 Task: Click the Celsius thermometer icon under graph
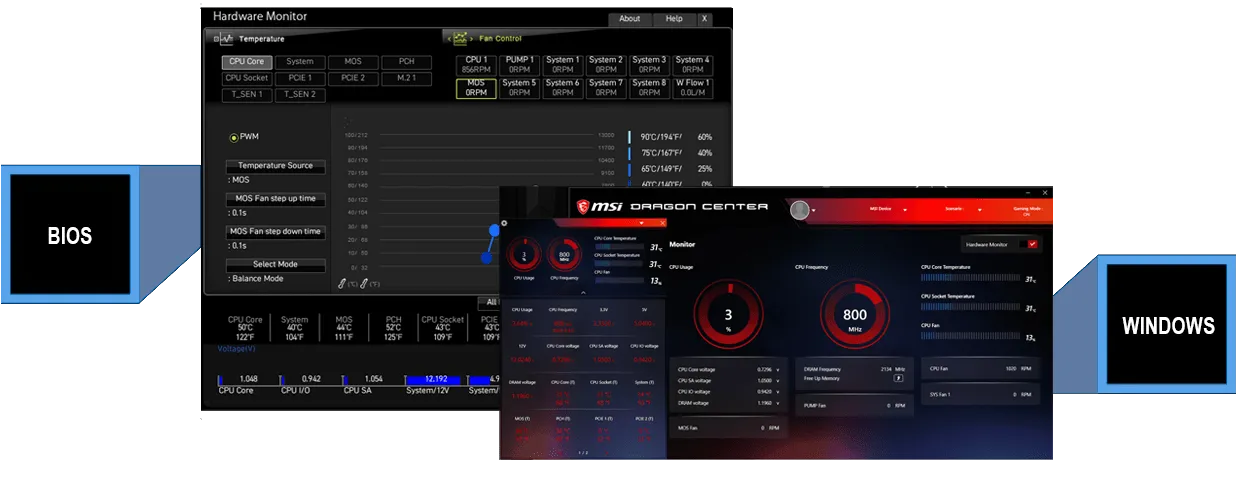[343, 284]
